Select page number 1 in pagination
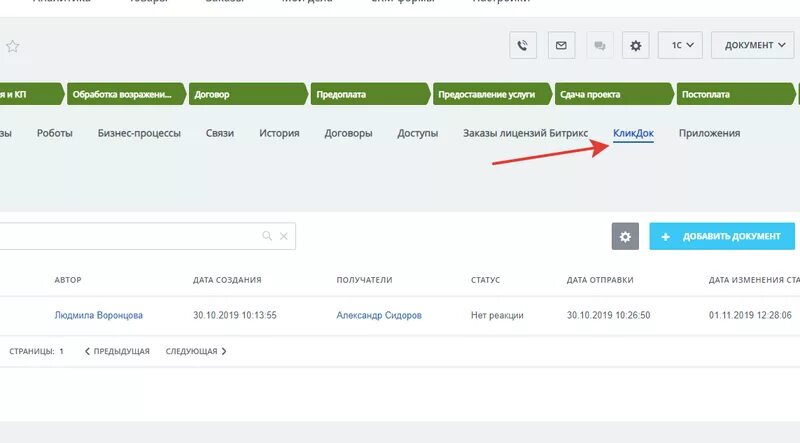This screenshot has height=443, width=800. [61, 351]
